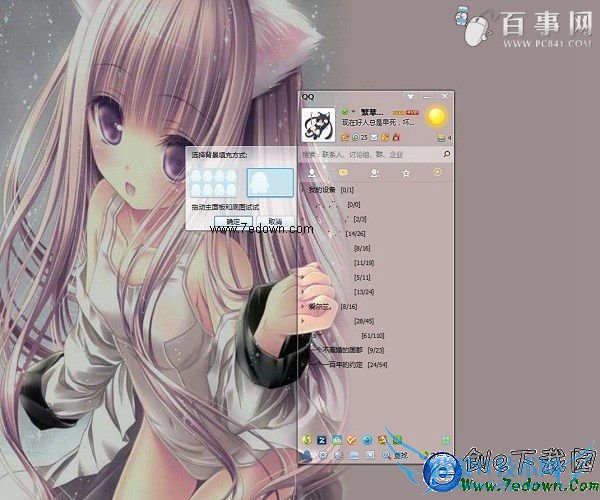Click the magnifier icon in search bar
Image resolution: width=600 pixels, height=500 pixels.
point(447,154)
